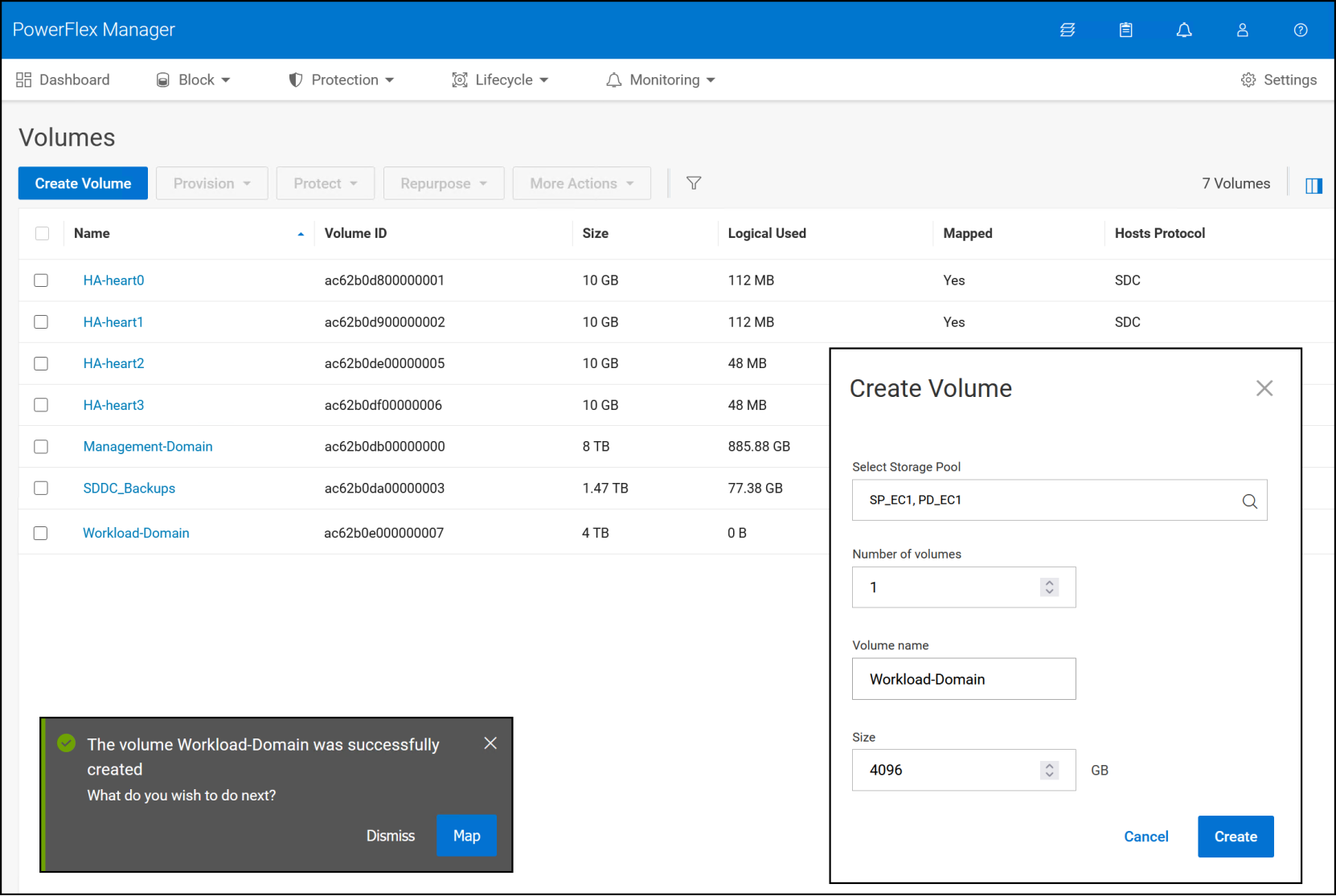This screenshot has height=896, width=1336.
Task: Click the 1.47 TB size cell
Action: point(605,489)
